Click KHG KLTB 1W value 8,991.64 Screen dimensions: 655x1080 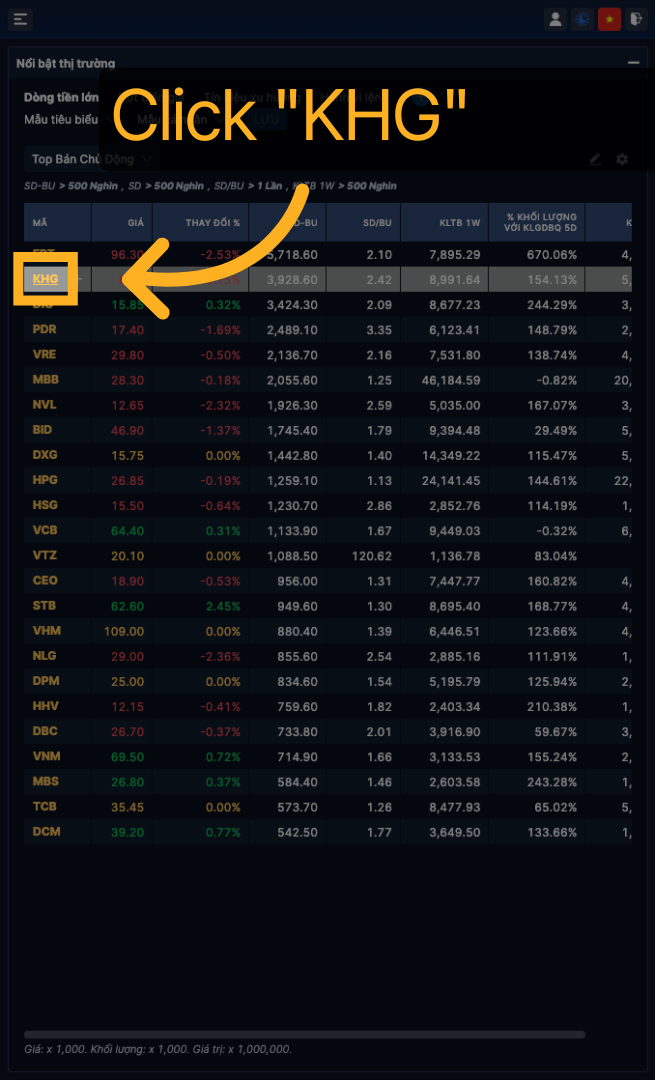(x=454, y=280)
